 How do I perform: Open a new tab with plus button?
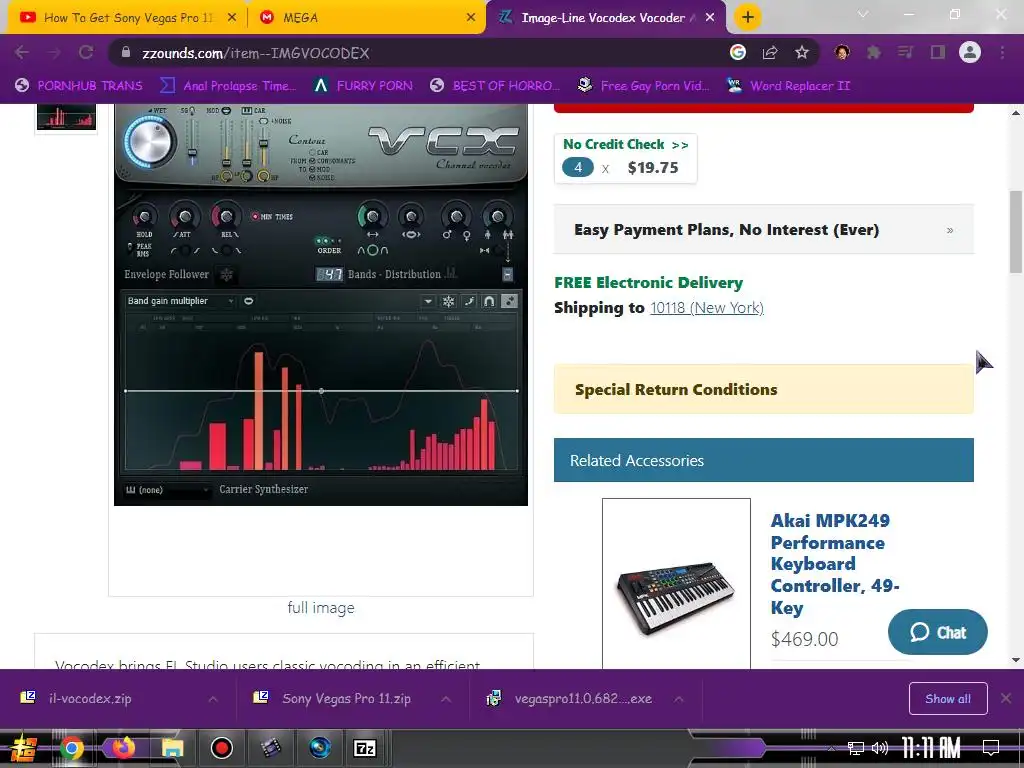[x=748, y=18]
